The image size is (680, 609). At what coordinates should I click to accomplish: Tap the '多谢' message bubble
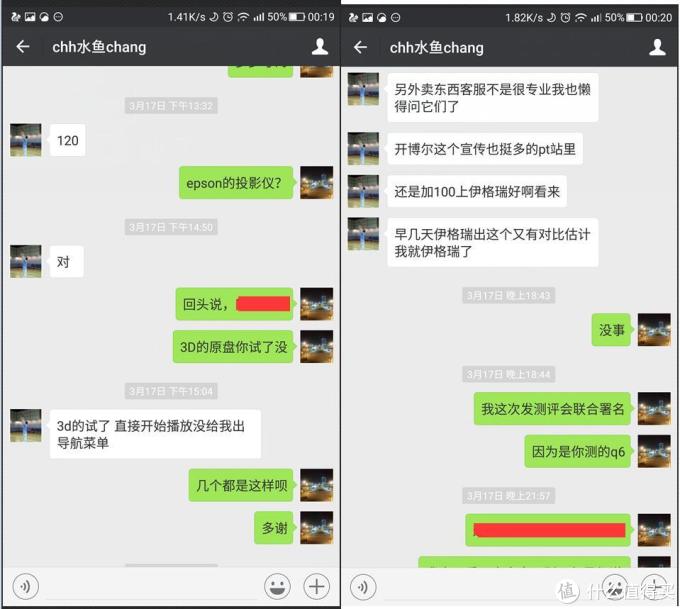click(274, 528)
